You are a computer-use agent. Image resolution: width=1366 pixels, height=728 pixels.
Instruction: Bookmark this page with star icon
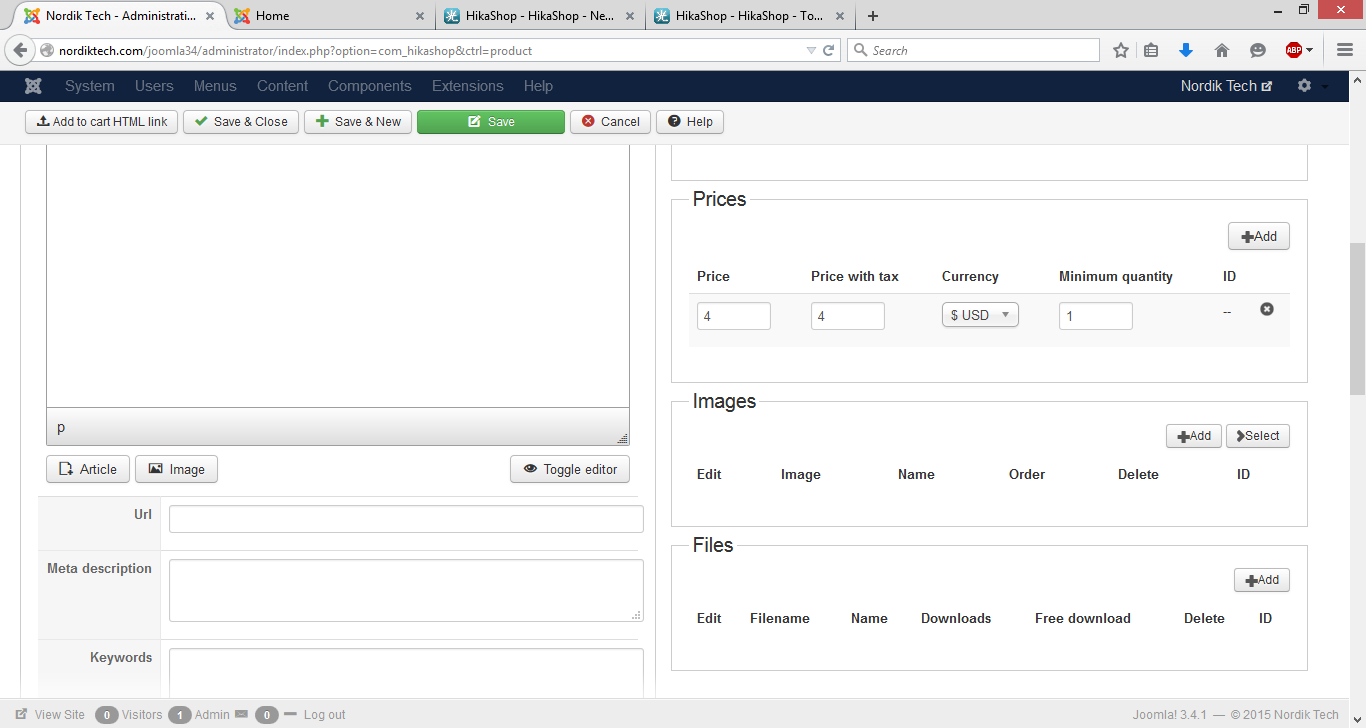(1121, 50)
